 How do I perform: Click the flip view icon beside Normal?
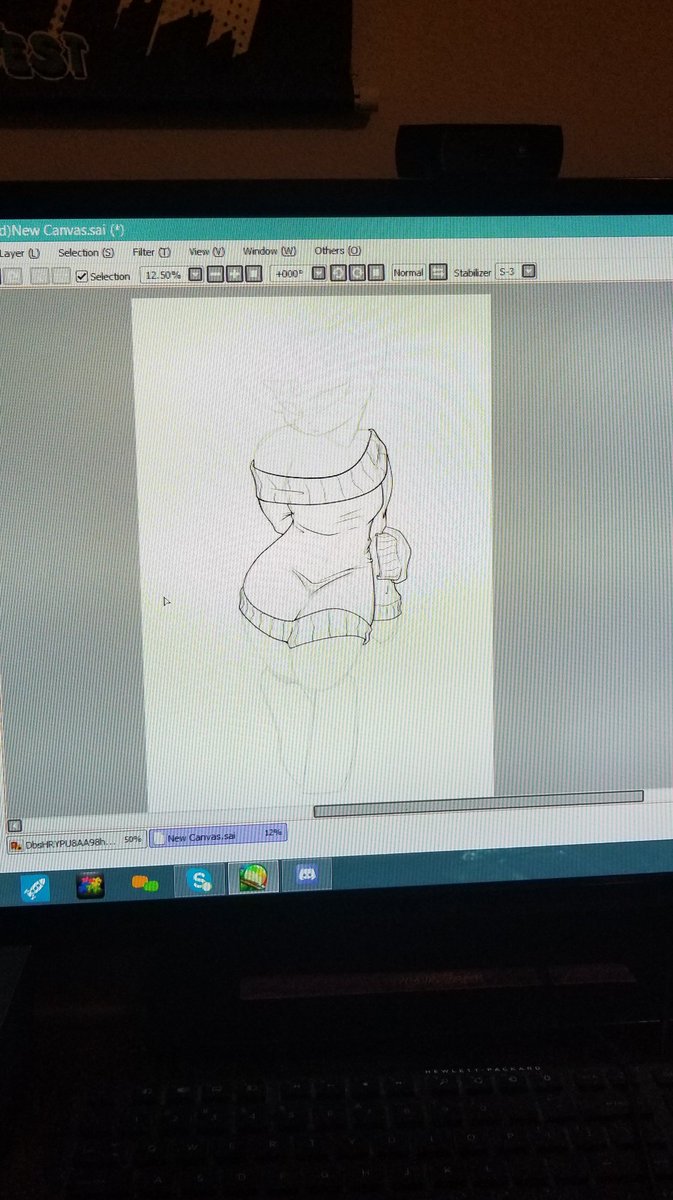(x=437, y=272)
